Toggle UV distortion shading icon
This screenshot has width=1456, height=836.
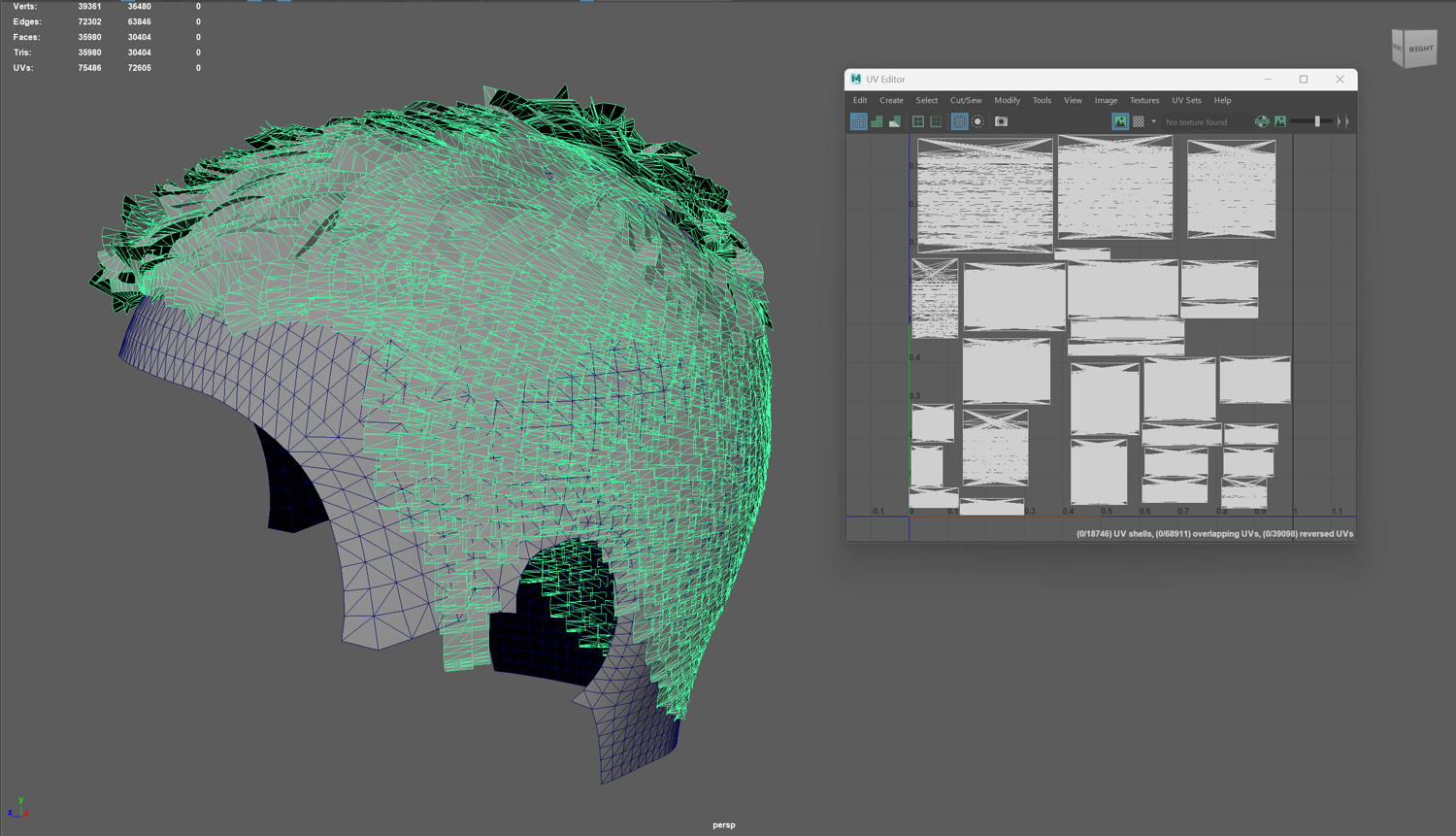895,121
